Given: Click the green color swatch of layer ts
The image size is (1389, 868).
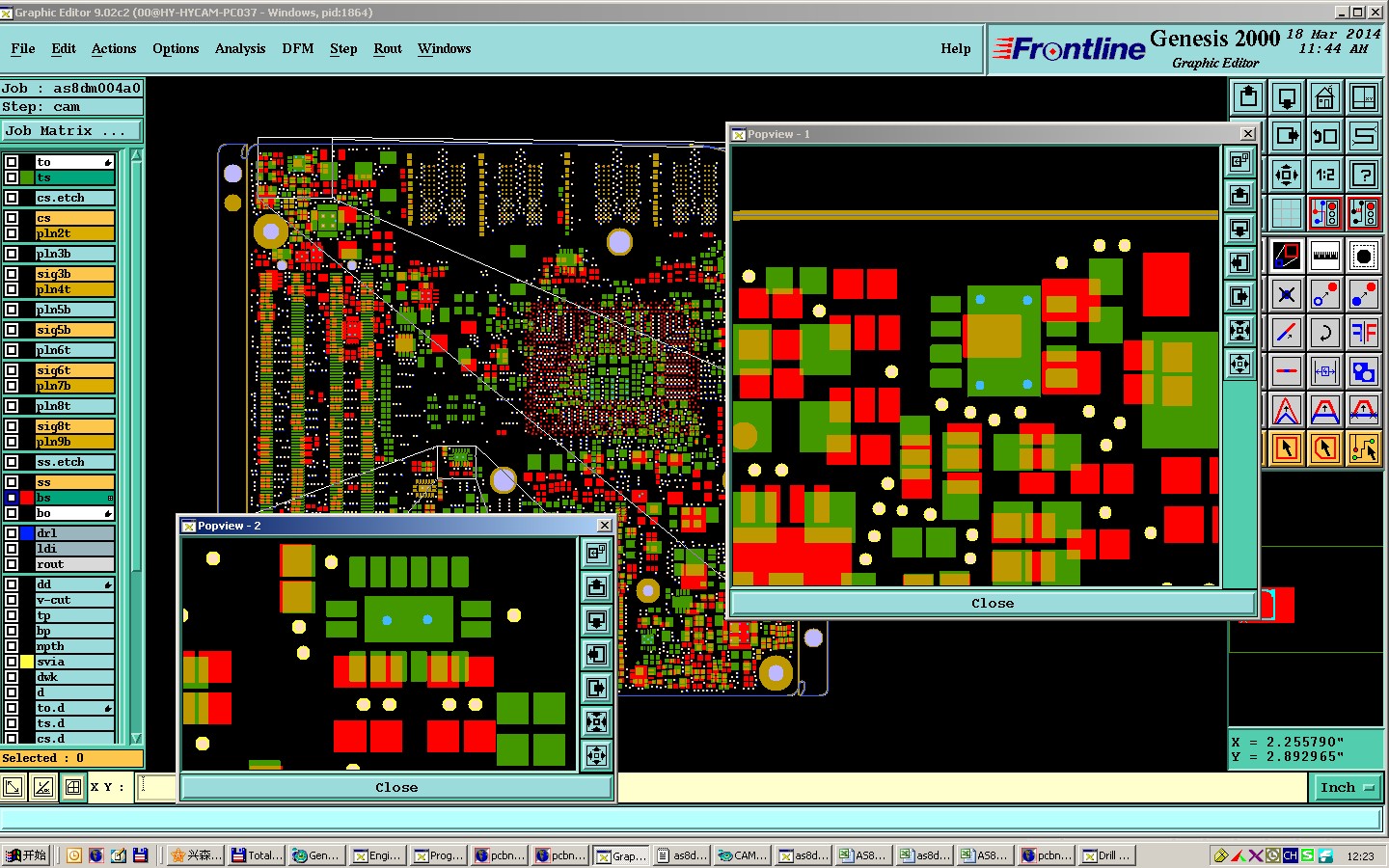Looking at the screenshot, I should [x=27, y=177].
